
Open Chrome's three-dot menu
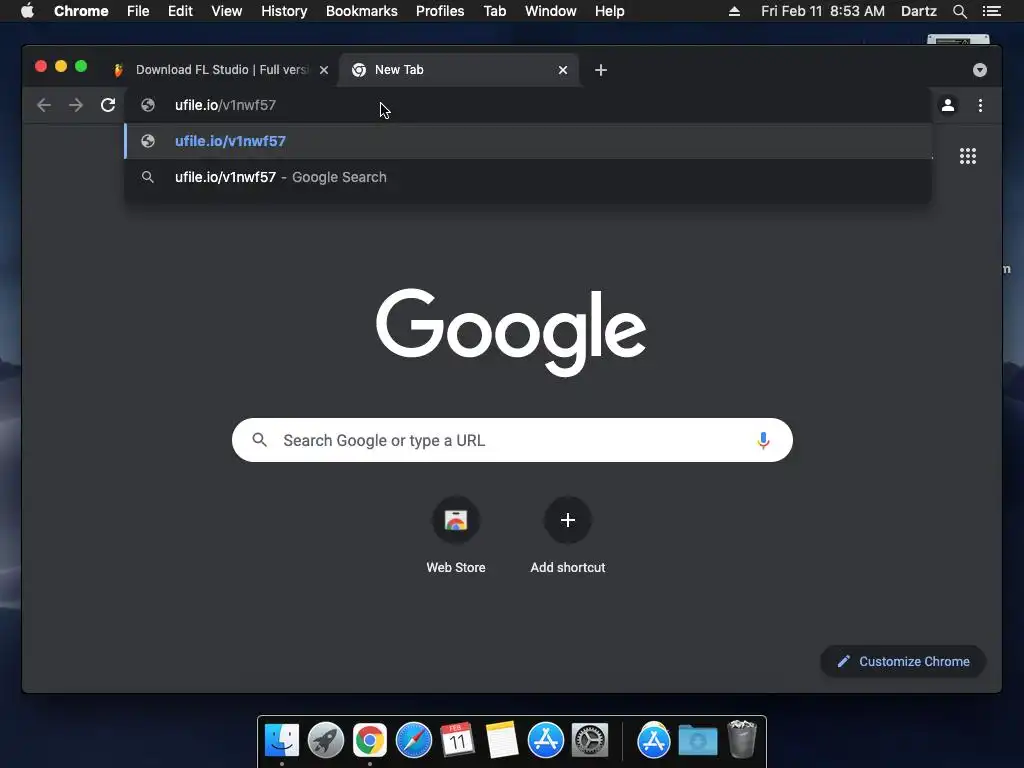[980, 105]
